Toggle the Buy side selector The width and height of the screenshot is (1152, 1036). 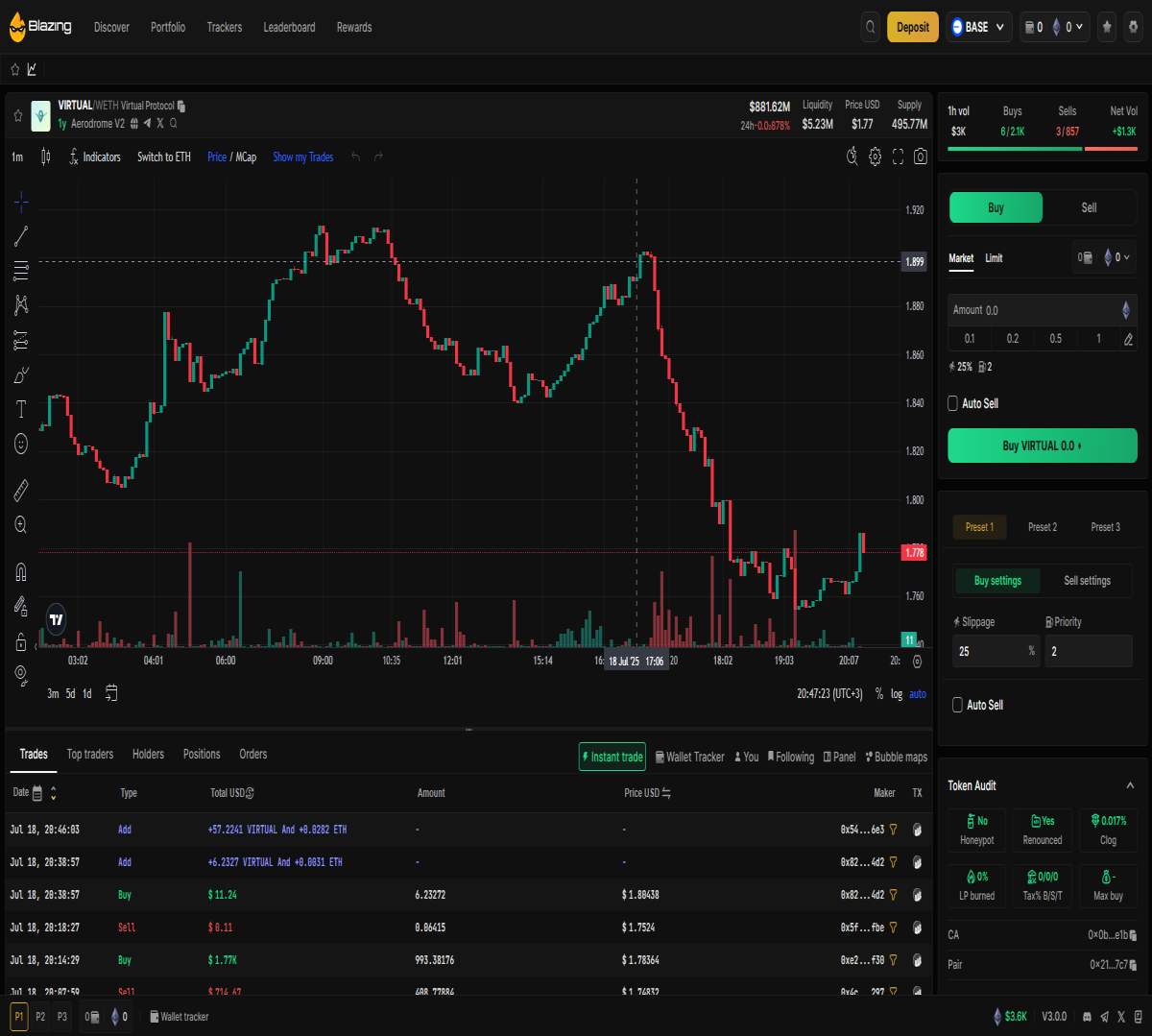click(996, 207)
